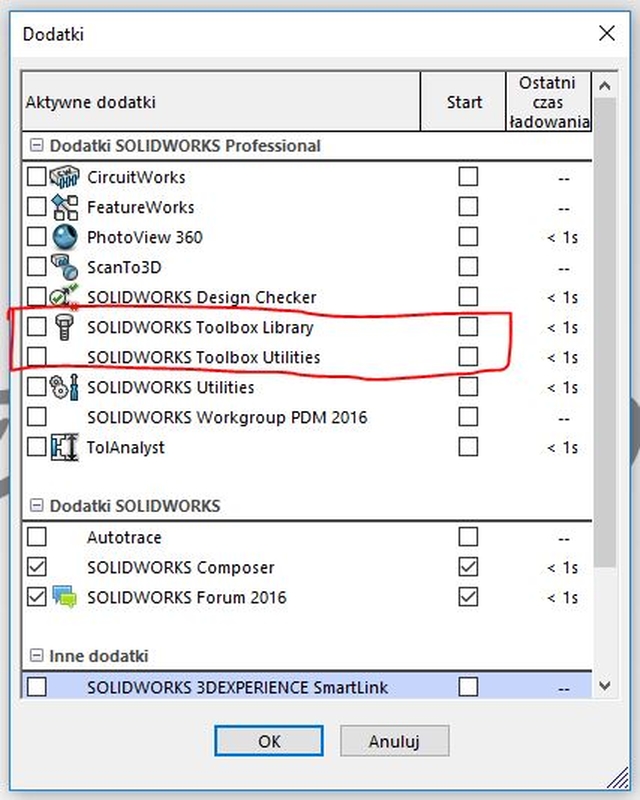This screenshot has width=640, height=800.
Task: Click the Ostatni czas ładowania column header
Action: (549, 102)
